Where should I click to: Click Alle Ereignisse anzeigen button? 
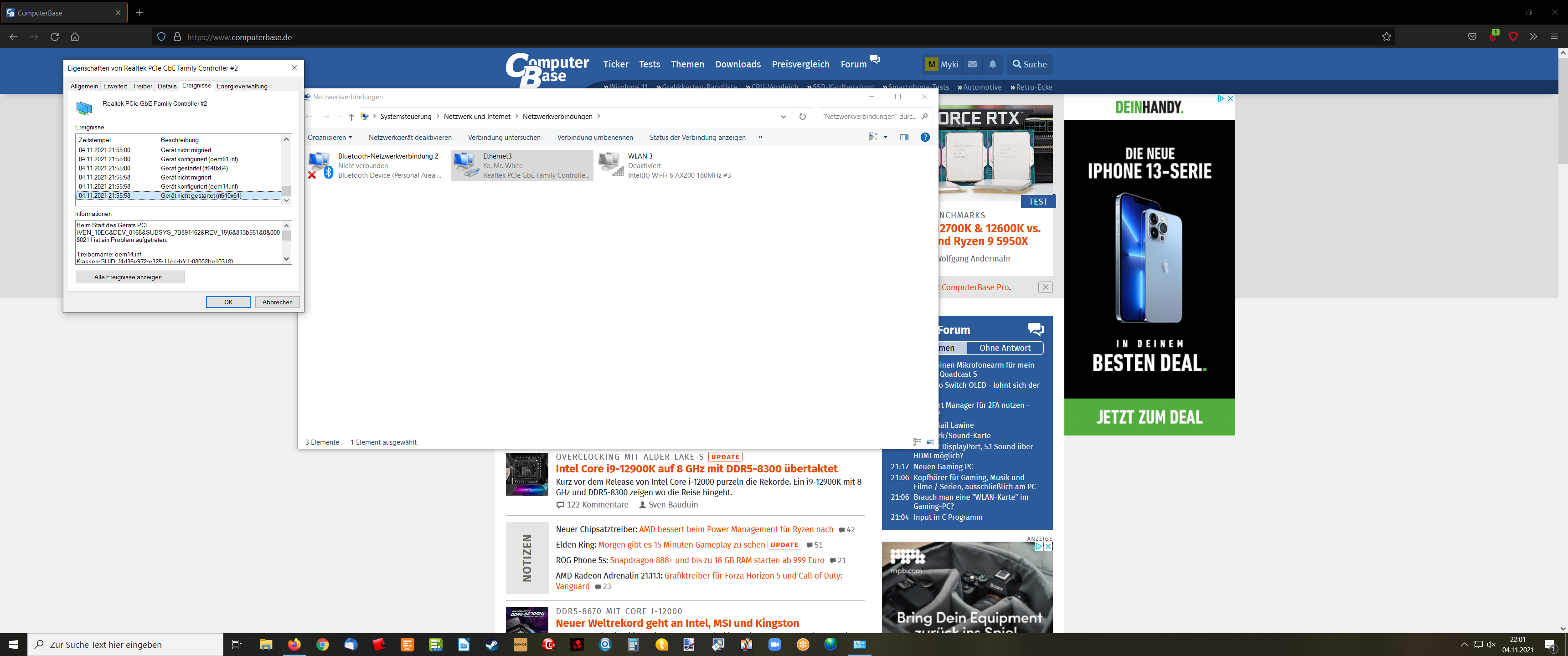click(130, 277)
